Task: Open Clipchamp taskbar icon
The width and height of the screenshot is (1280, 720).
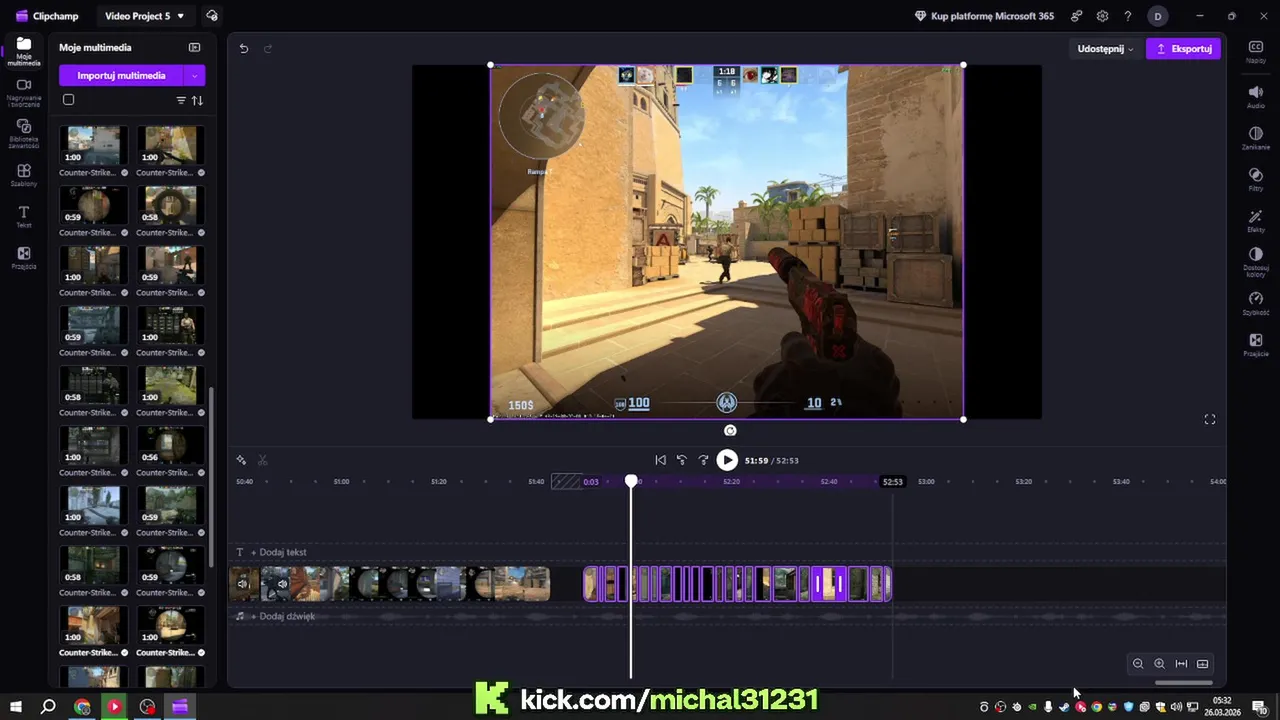Action: point(180,707)
